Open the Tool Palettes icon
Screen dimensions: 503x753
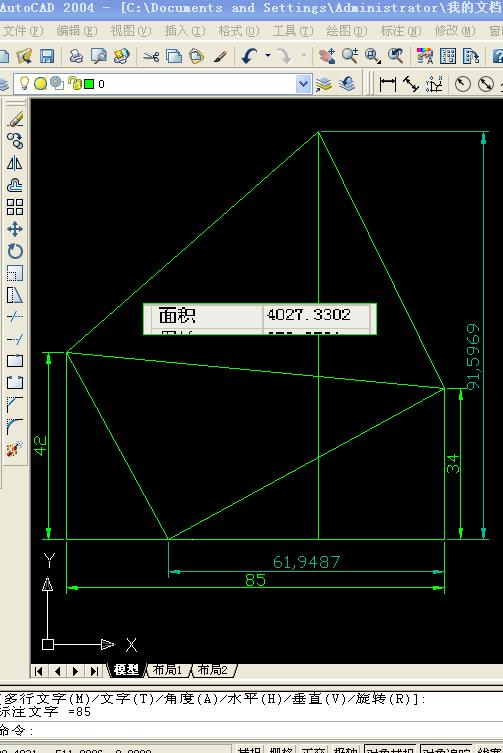(471, 56)
